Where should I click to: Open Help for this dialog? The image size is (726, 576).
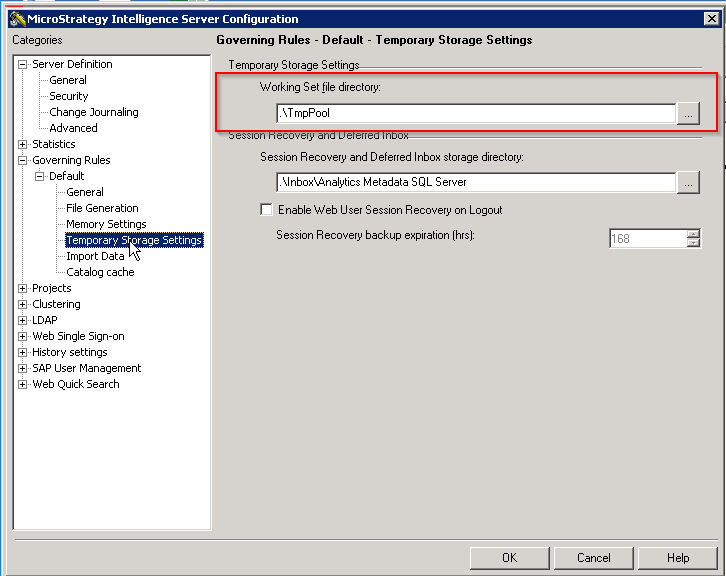(x=678, y=557)
